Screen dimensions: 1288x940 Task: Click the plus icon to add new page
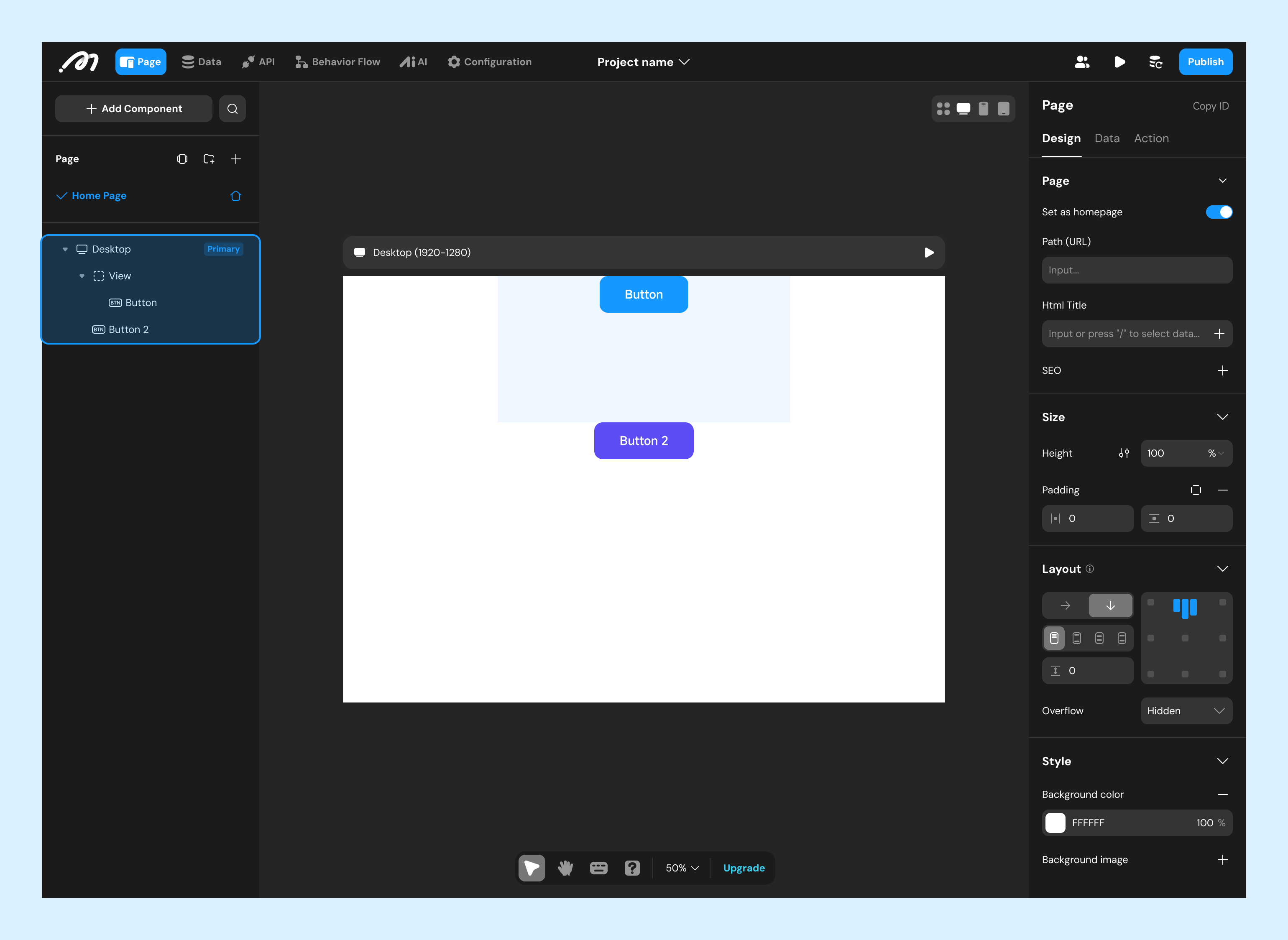click(x=235, y=159)
